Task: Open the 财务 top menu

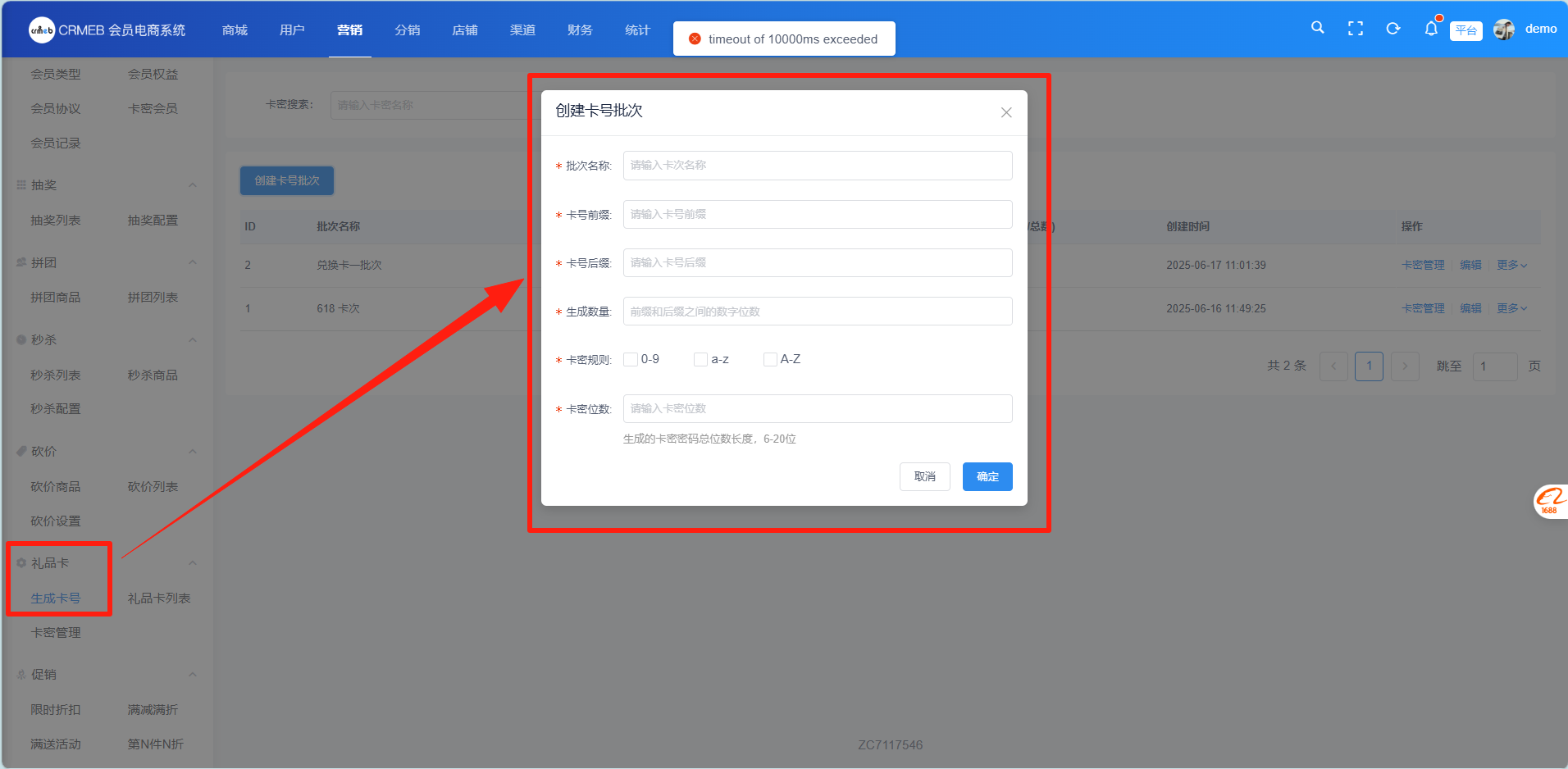Action: 580,30
